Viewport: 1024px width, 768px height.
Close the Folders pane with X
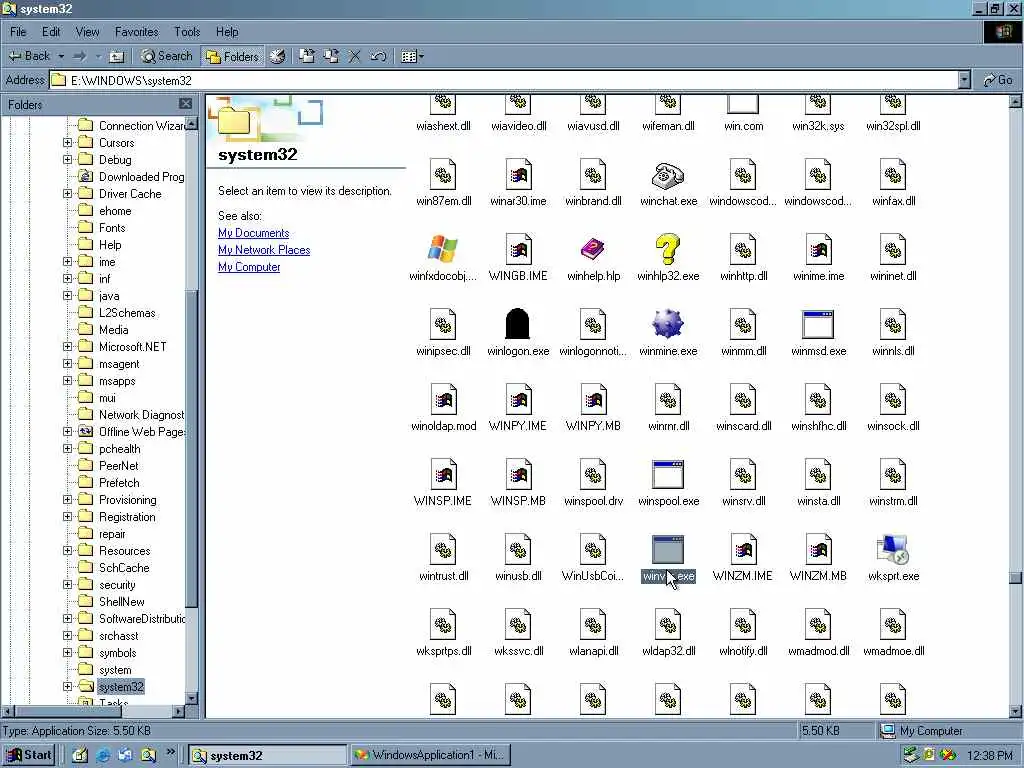(x=185, y=104)
